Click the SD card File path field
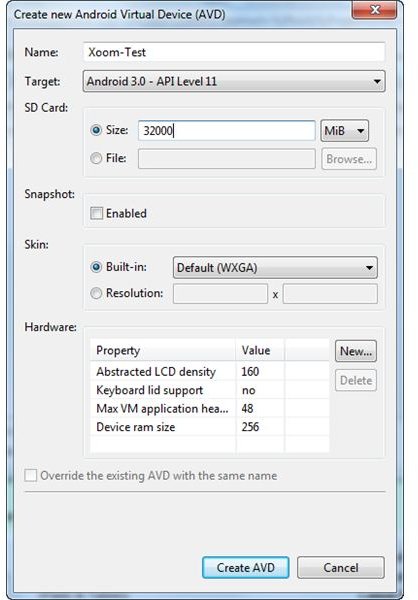The image size is (418, 600). tap(227, 159)
